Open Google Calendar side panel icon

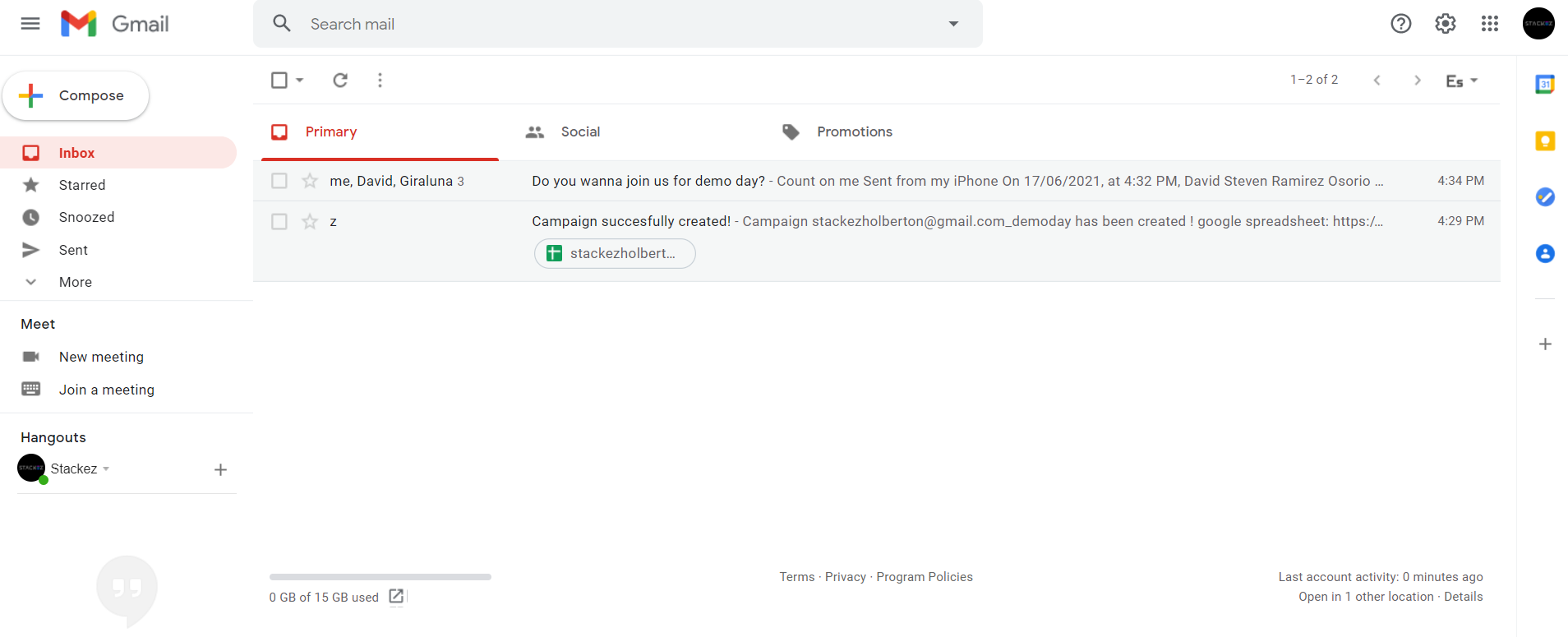pos(1545,84)
